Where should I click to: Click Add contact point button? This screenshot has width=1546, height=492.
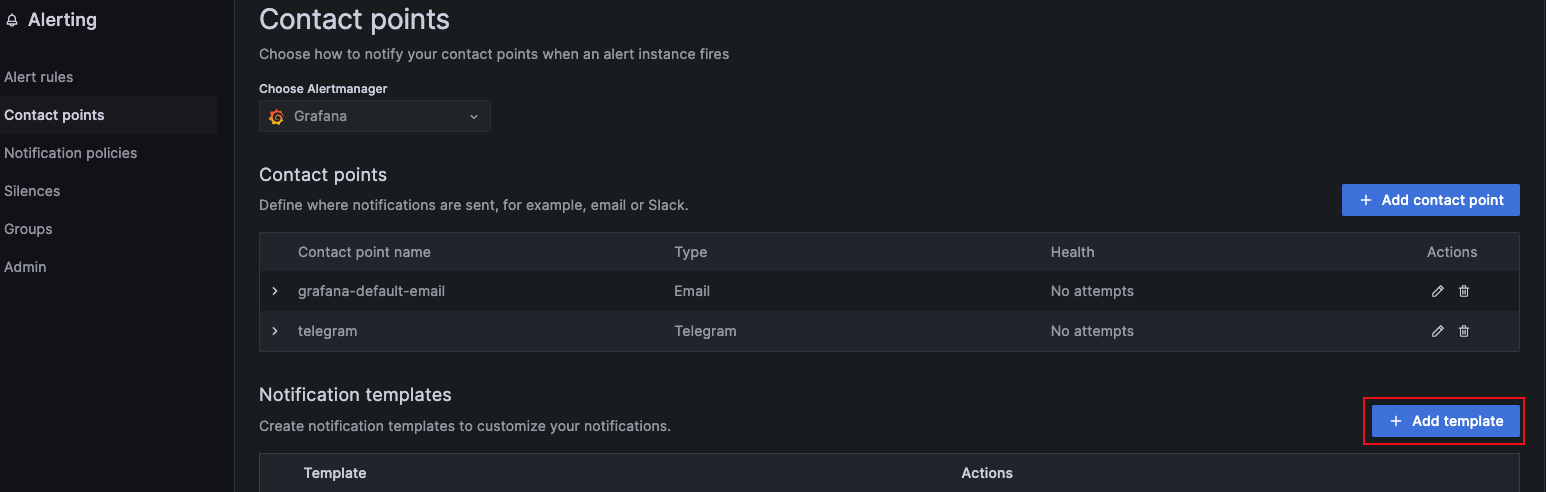[1430, 200]
